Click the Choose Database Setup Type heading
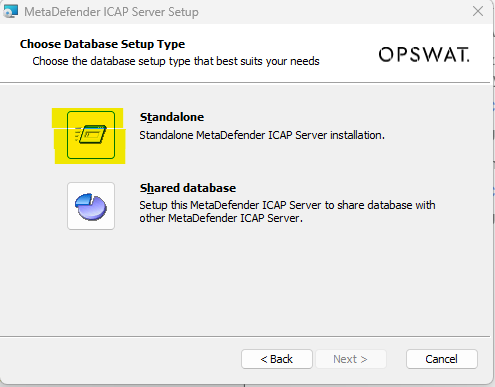495x387 pixels. point(102,44)
